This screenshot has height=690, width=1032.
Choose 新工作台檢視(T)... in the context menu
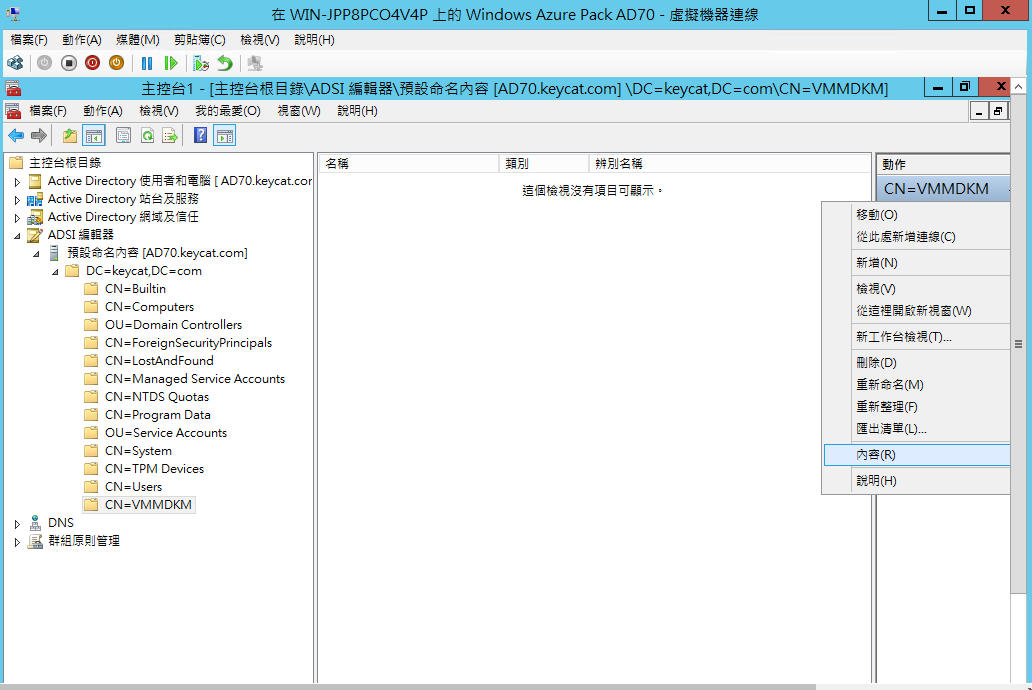click(916, 336)
